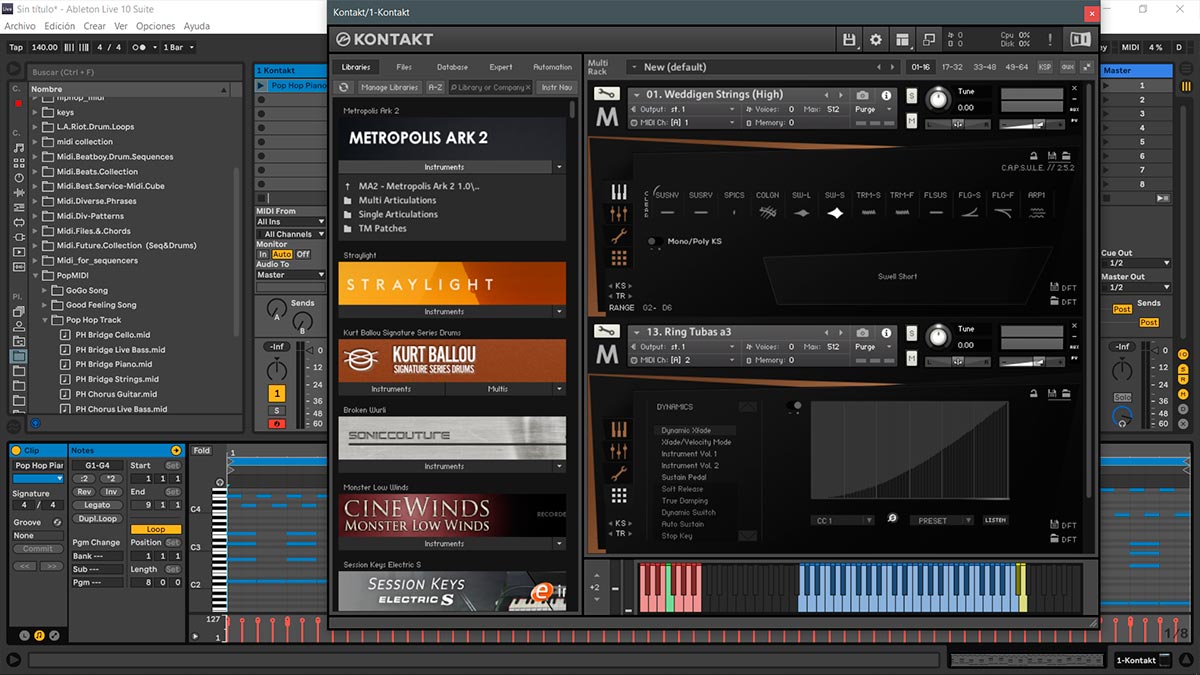Open the Kontakt workspace layout menu
Image resolution: width=1200 pixels, height=675 pixels.
[x=902, y=39]
